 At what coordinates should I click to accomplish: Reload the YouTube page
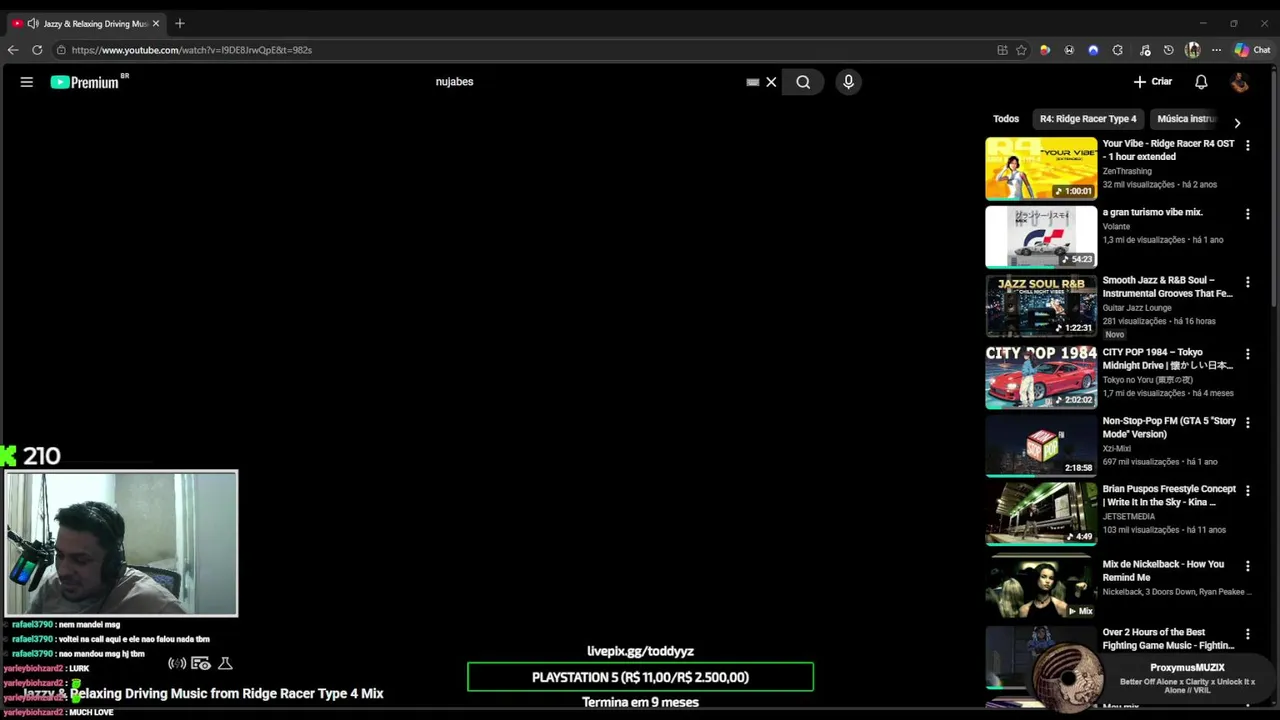pyautogui.click(x=37, y=50)
